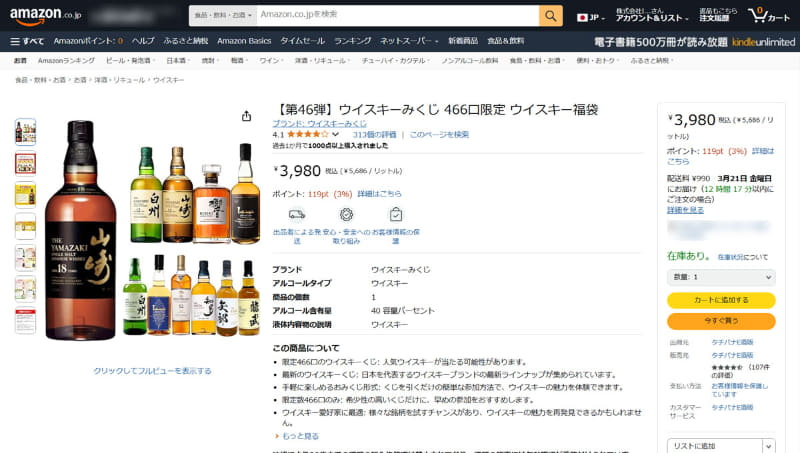Open the ビール・発泡酒 subnav dropdown

coord(130,61)
